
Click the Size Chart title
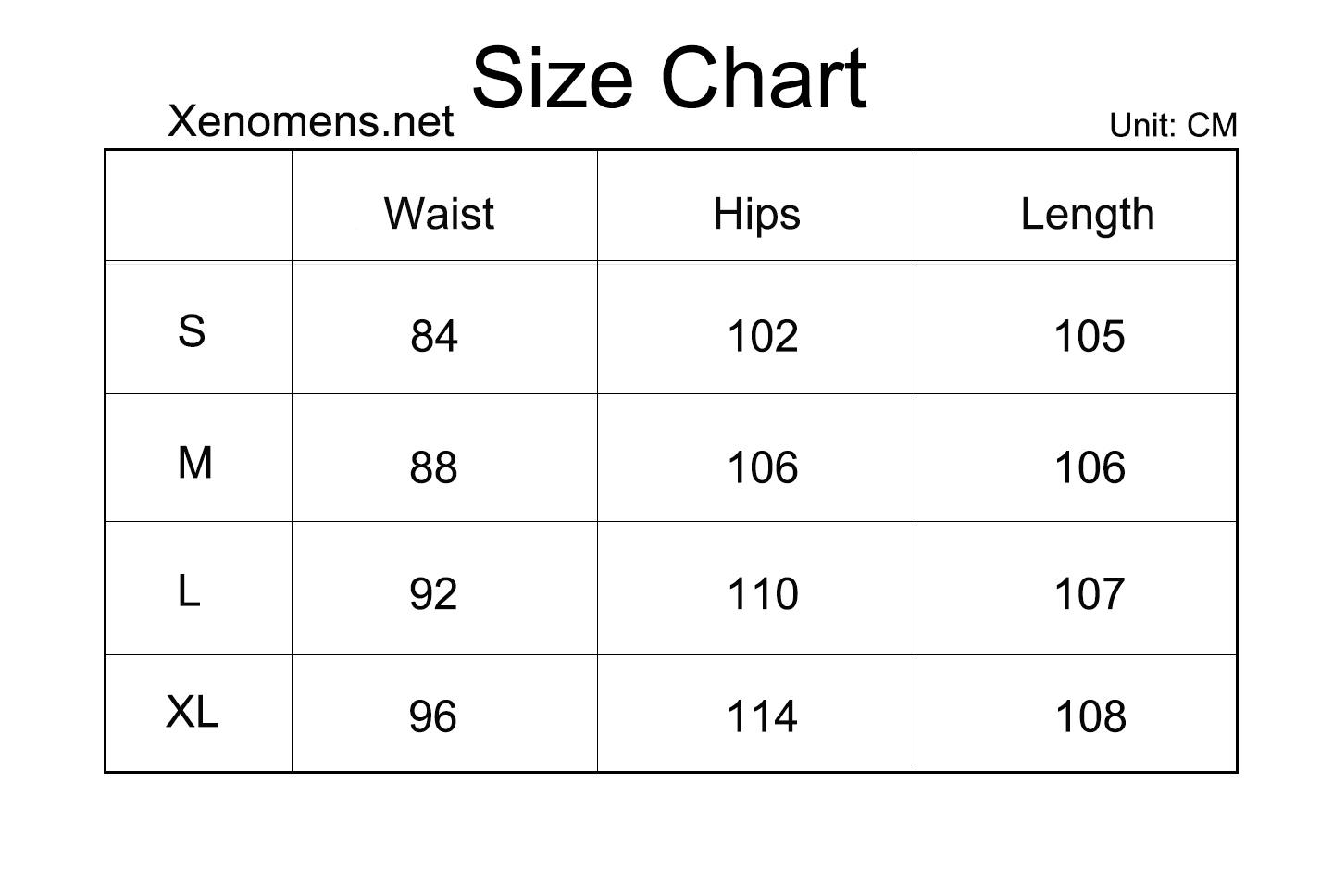click(x=669, y=79)
